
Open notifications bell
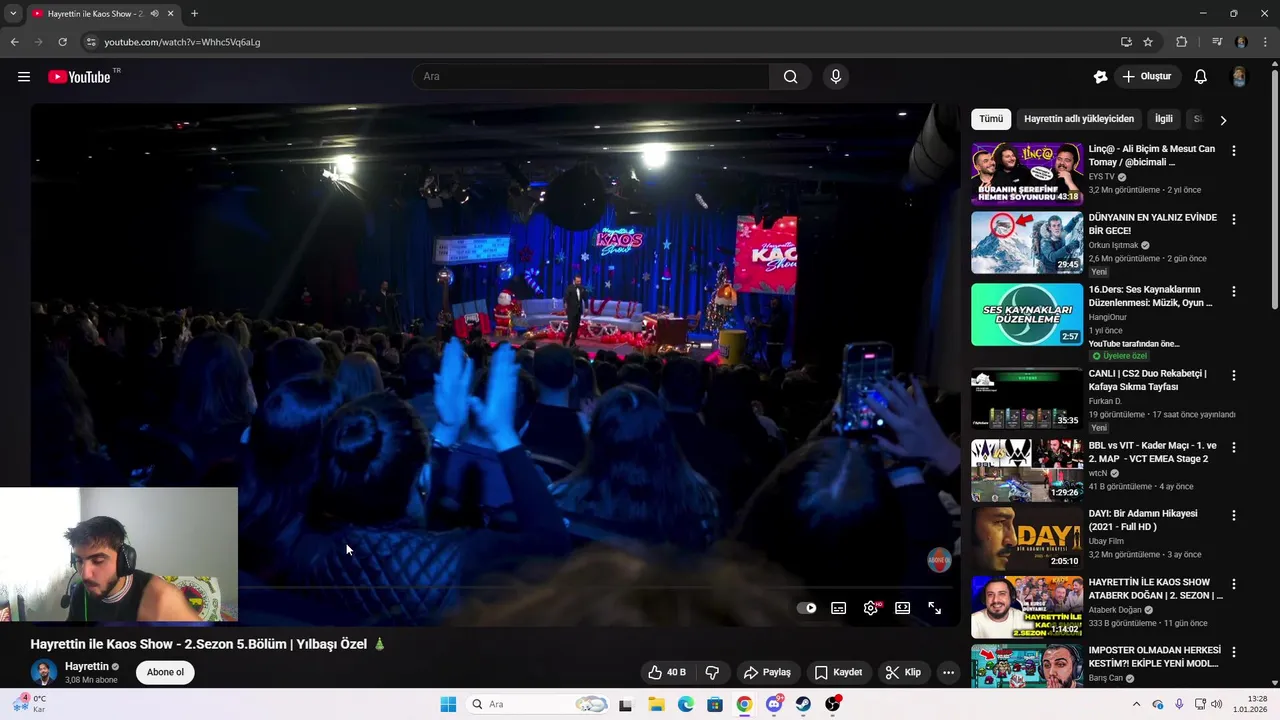(1201, 77)
